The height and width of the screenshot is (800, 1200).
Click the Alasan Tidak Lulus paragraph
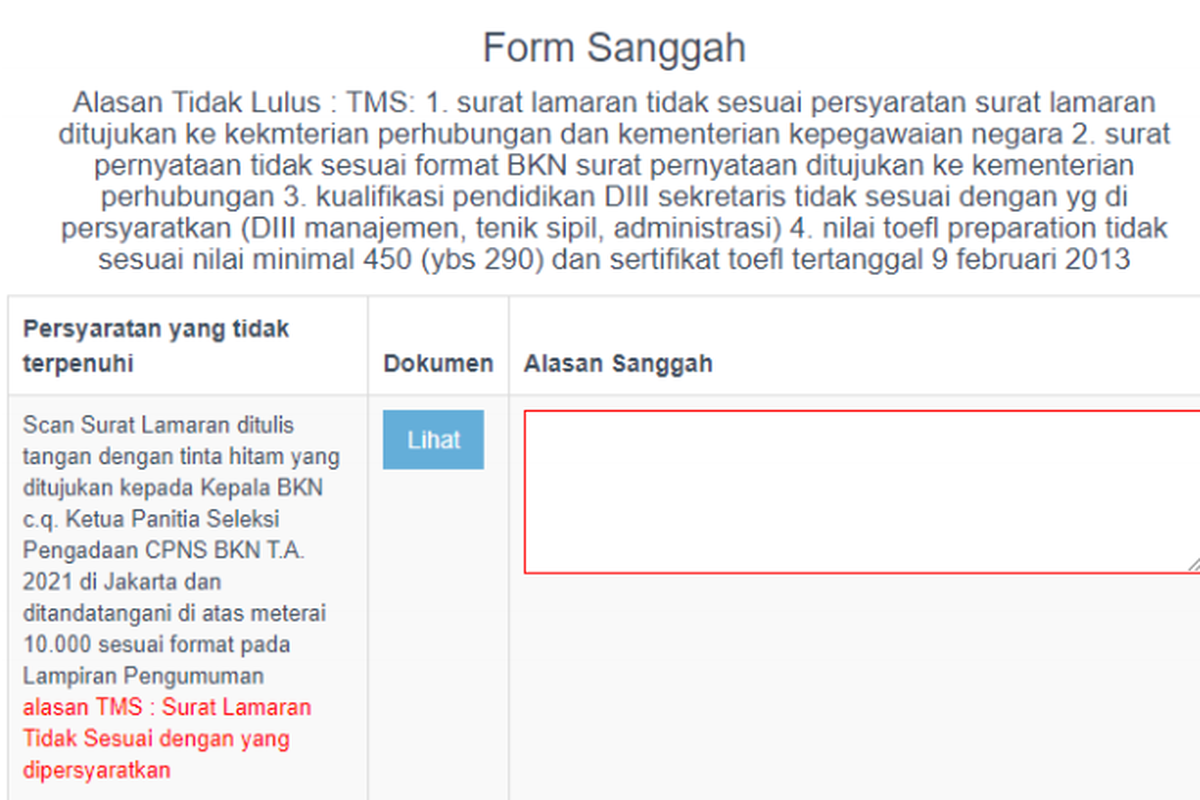(x=614, y=181)
